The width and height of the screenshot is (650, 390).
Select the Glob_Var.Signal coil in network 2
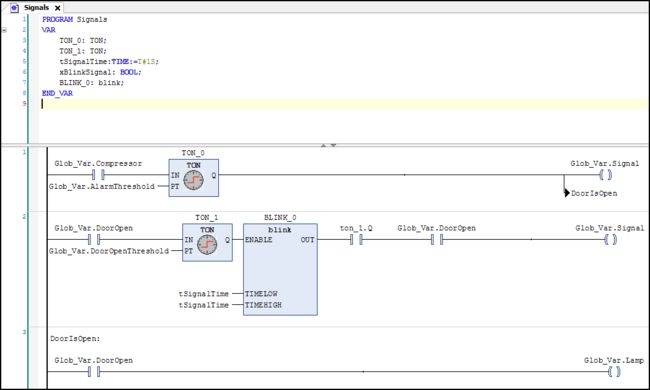610,240
